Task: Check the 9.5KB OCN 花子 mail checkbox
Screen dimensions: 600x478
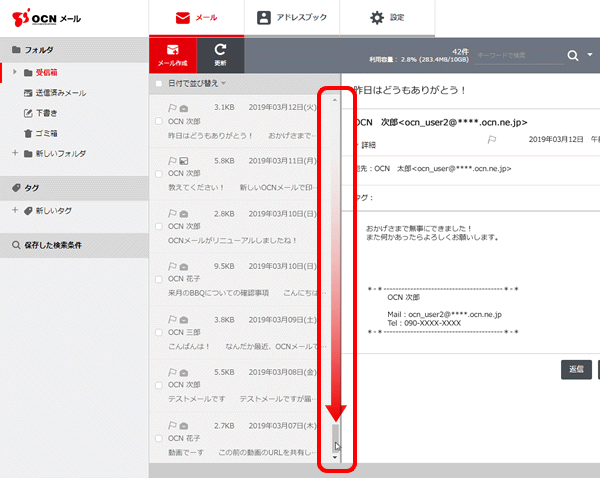Action: pyautogui.click(x=158, y=279)
